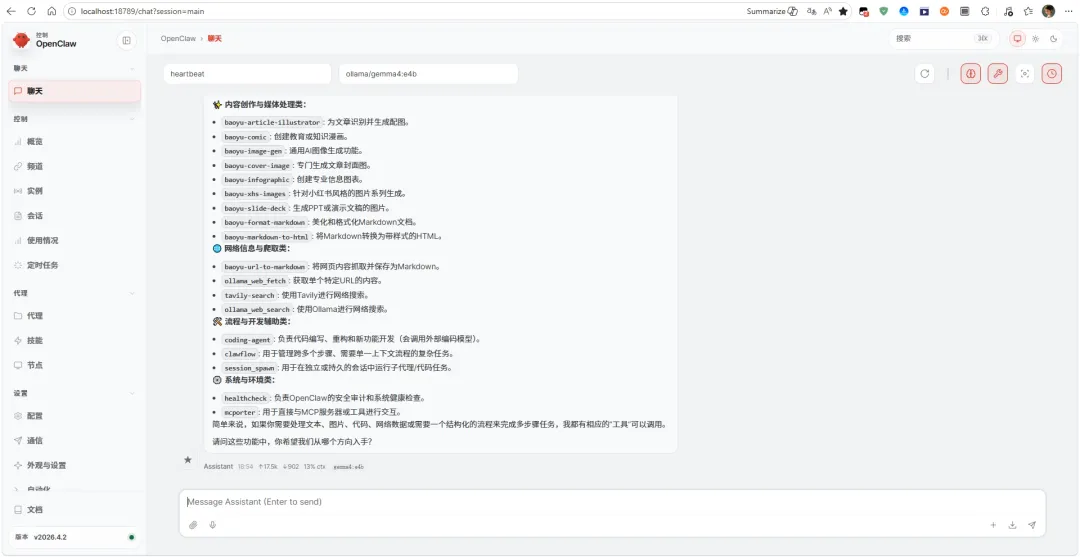Viewport: 1080px width, 557px height.
Task: View site information for localhost address
Action: tap(73, 11)
